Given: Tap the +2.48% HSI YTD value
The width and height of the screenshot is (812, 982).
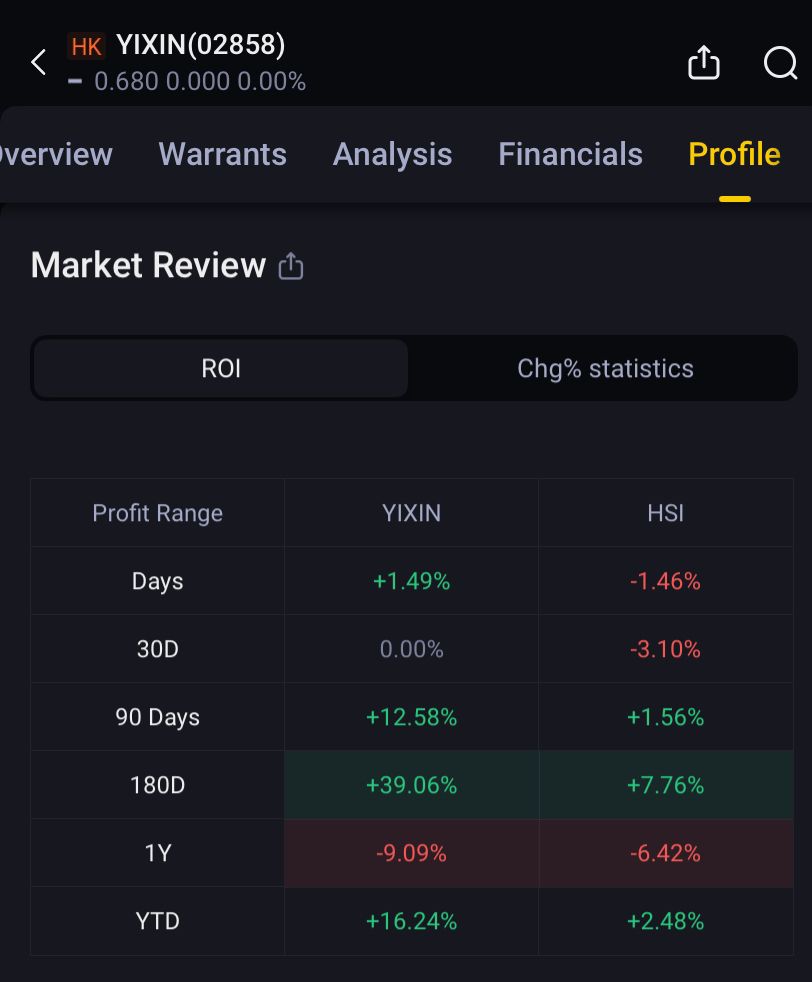Looking at the screenshot, I should 666,921.
